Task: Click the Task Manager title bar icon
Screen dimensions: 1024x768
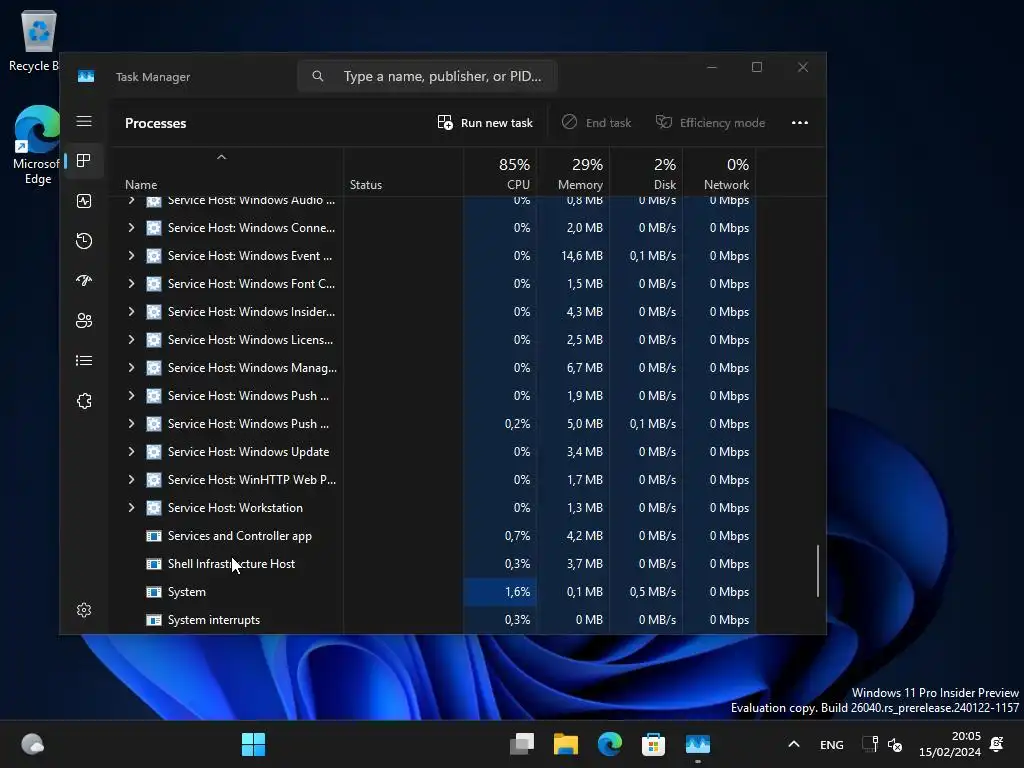Action: (86, 76)
